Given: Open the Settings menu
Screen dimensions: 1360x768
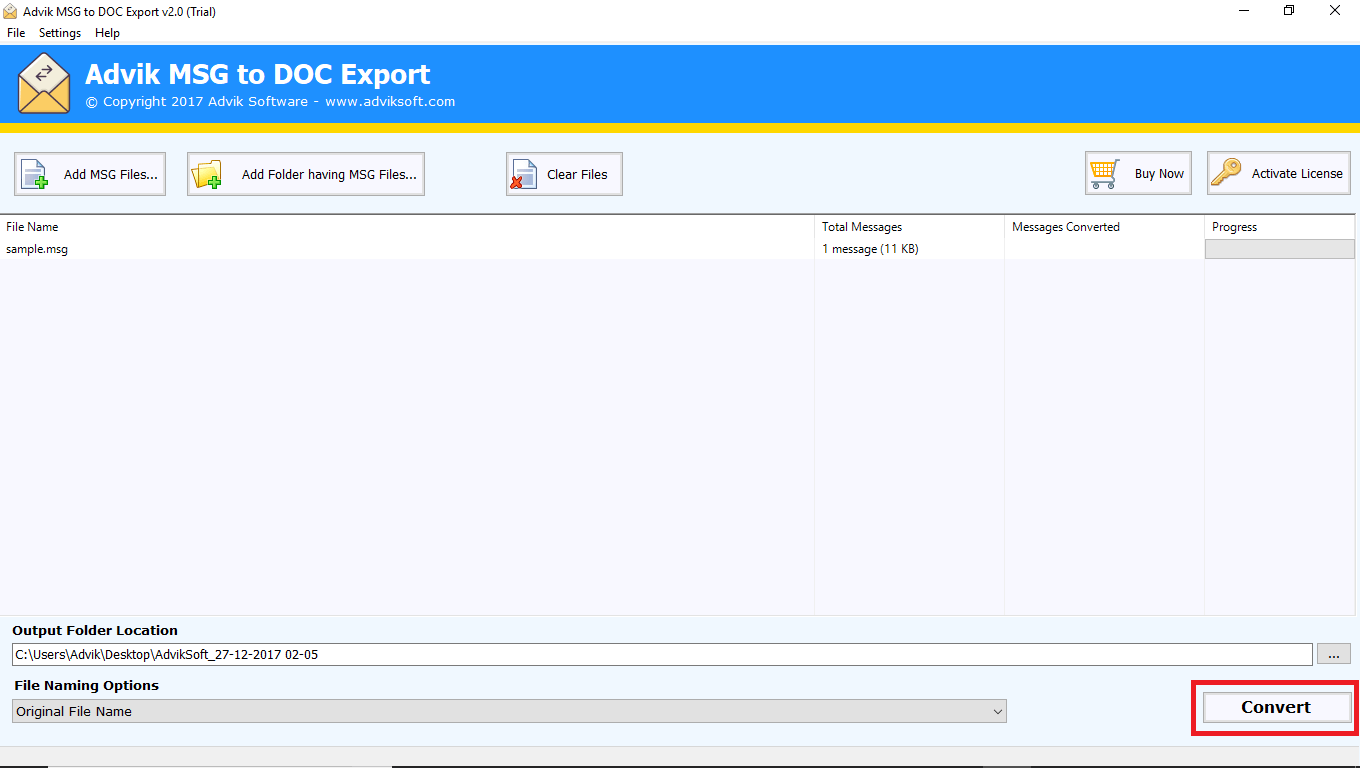Looking at the screenshot, I should click(x=60, y=33).
